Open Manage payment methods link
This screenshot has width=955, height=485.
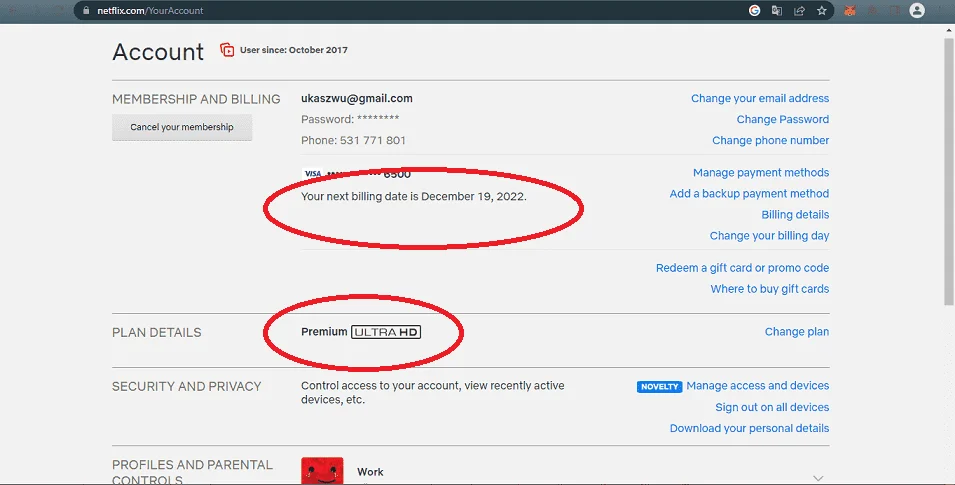pyautogui.click(x=761, y=172)
